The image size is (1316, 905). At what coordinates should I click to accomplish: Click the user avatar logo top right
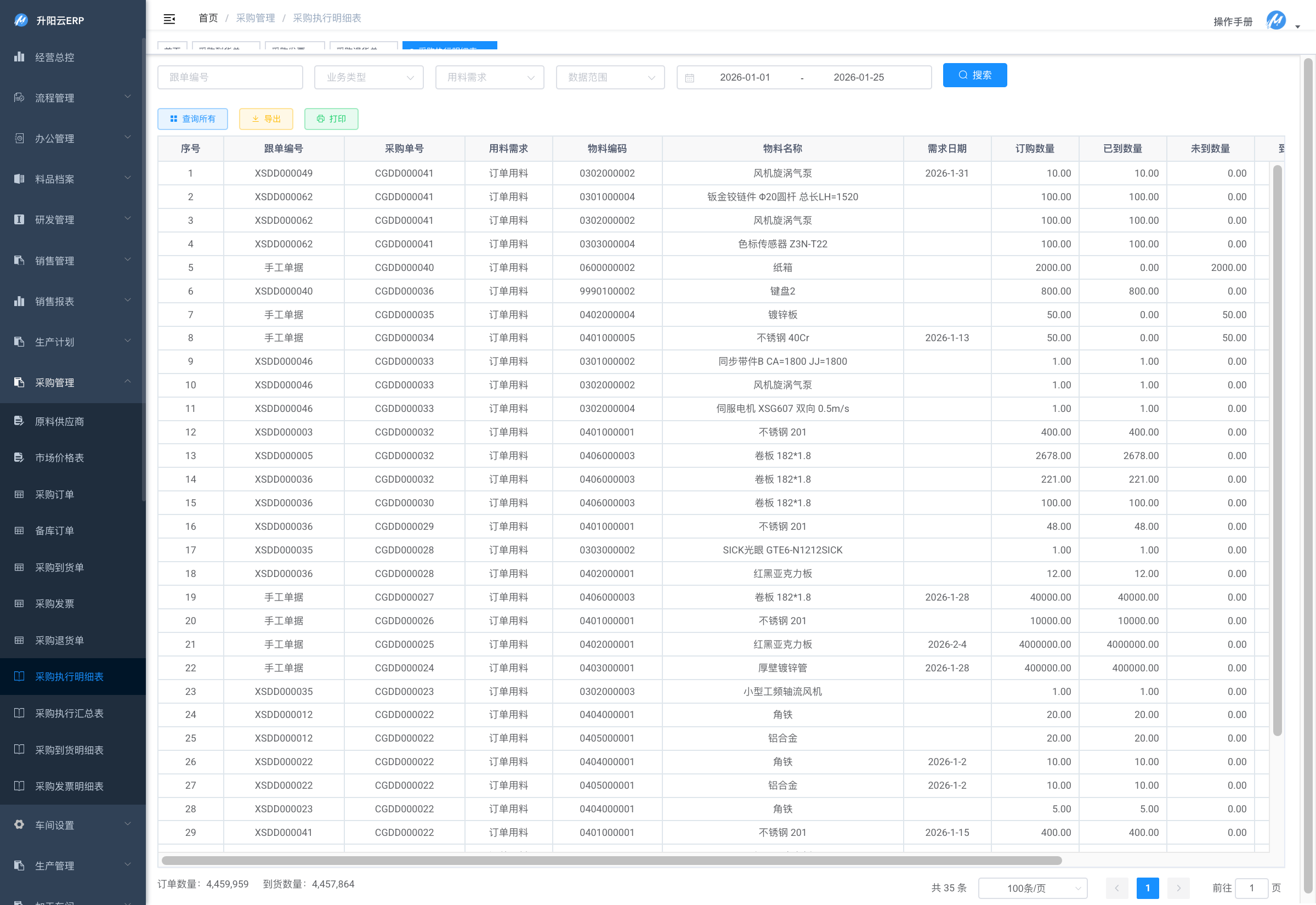coord(1275,20)
